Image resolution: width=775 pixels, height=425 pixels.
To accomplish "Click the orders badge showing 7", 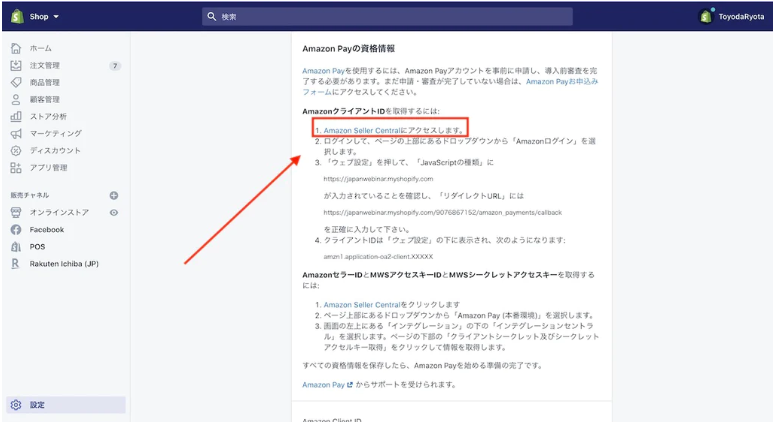I will [x=115, y=66].
